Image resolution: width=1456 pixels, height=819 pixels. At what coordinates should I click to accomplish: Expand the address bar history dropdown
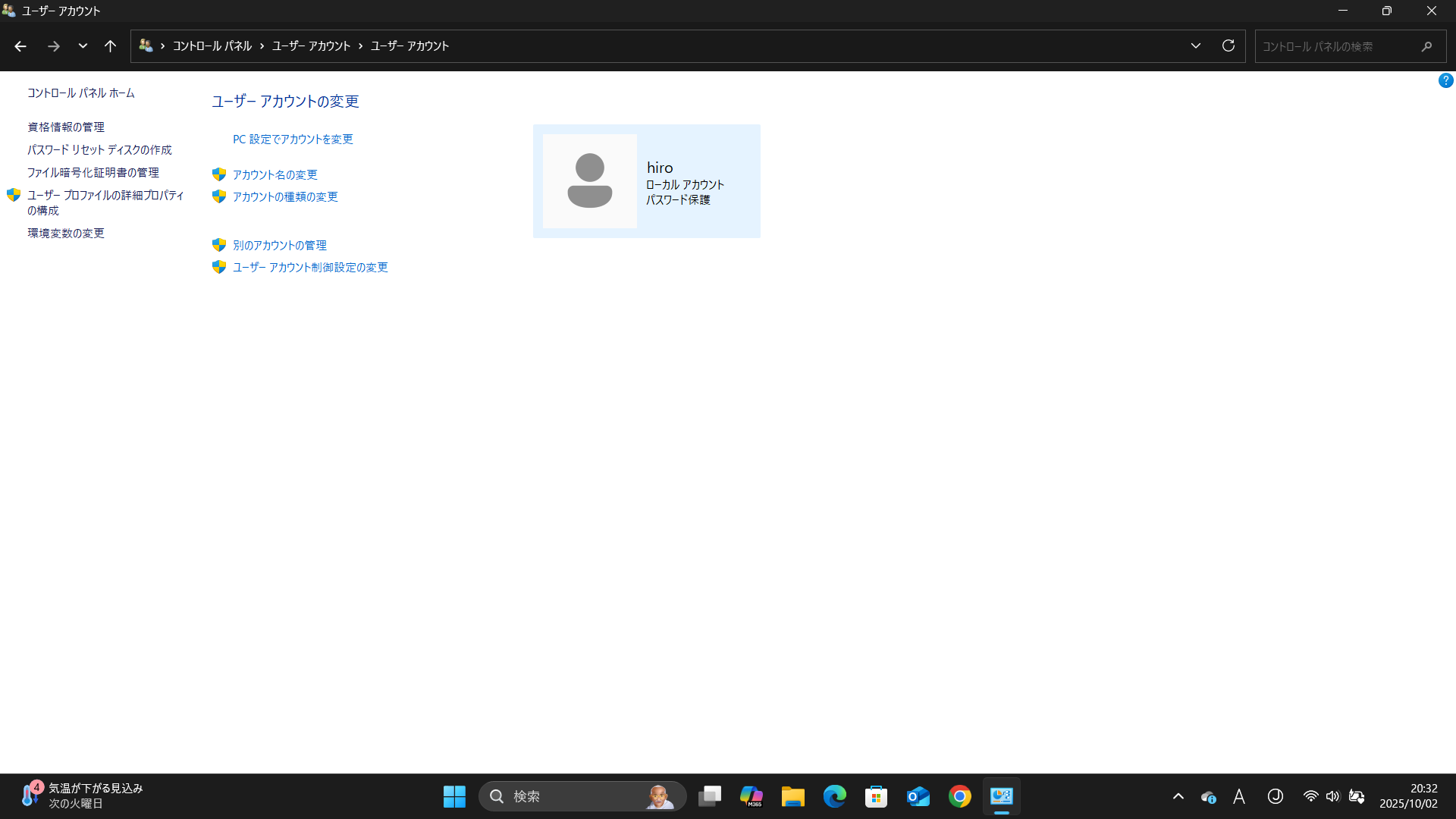(1196, 46)
